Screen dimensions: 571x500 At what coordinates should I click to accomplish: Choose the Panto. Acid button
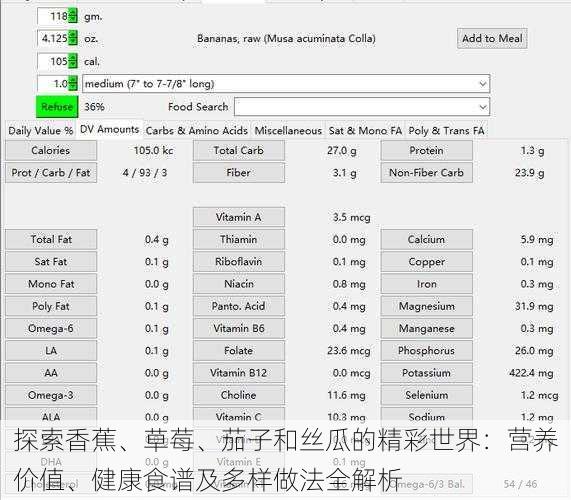click(x=239, y=306)
